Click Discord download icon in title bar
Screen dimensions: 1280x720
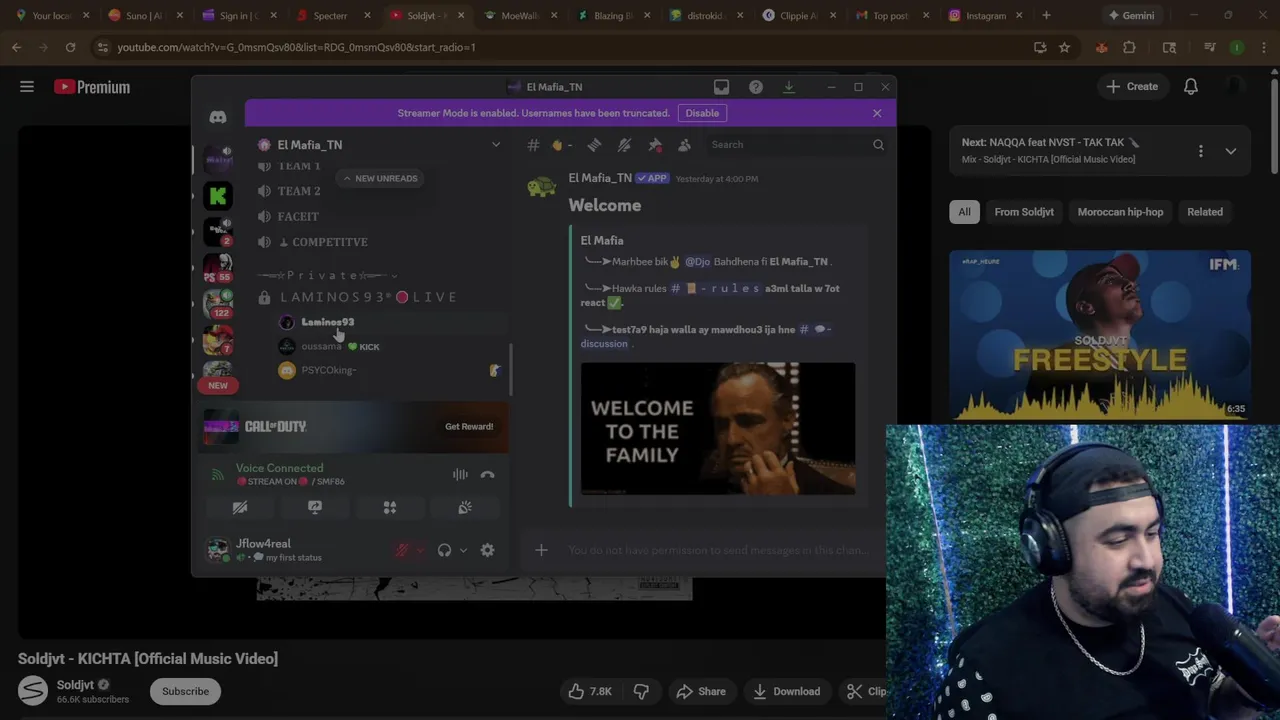point(789,87)
